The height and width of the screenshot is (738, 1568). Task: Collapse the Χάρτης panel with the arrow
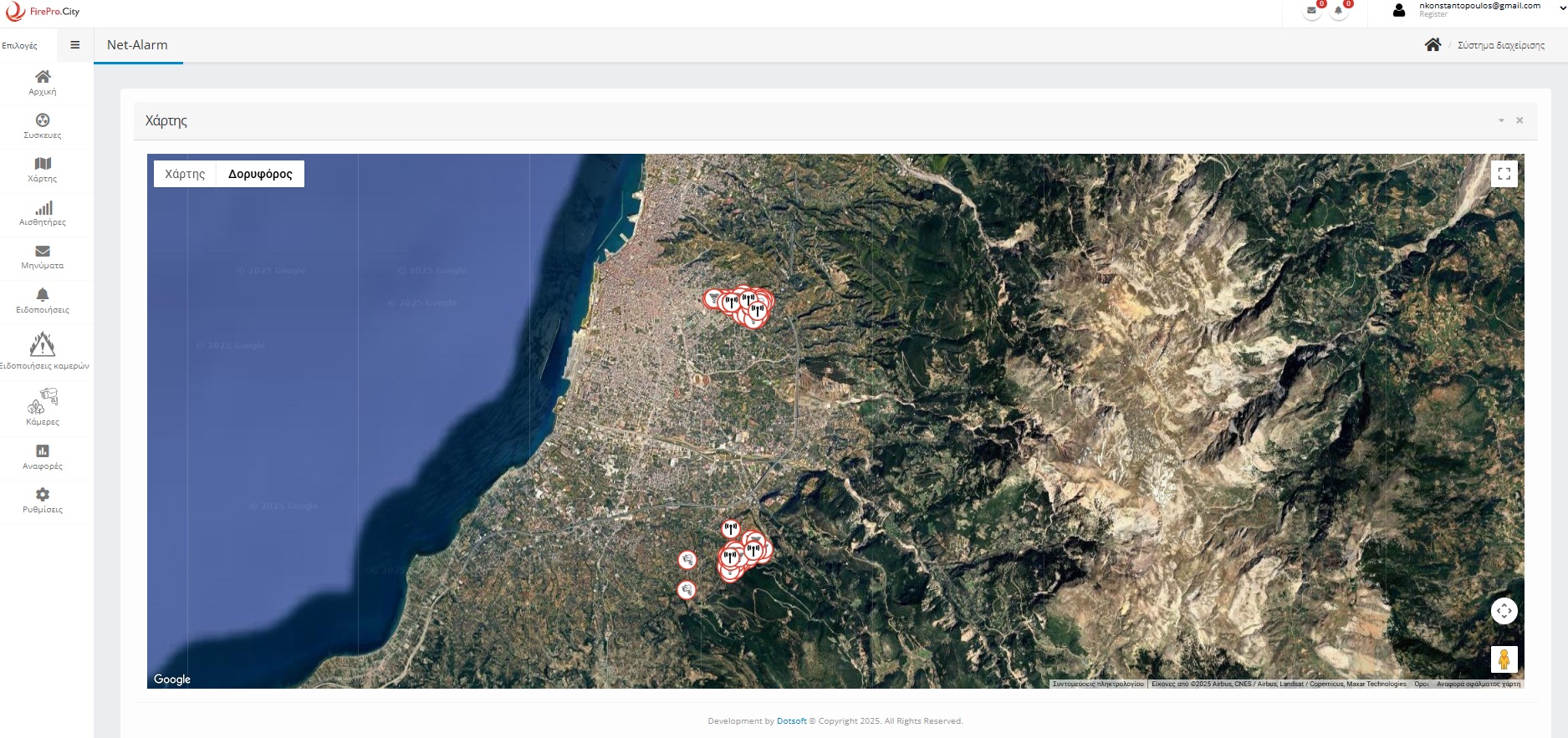[1501, 121]
